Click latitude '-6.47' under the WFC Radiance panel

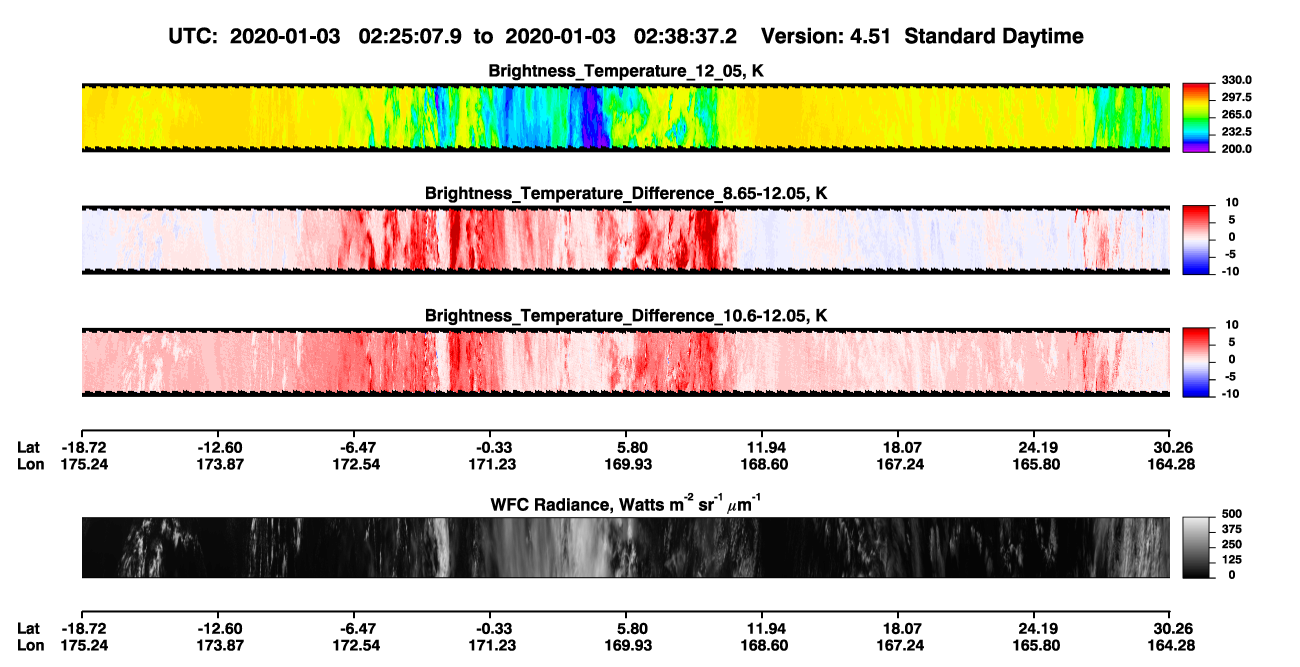point(356,628)
